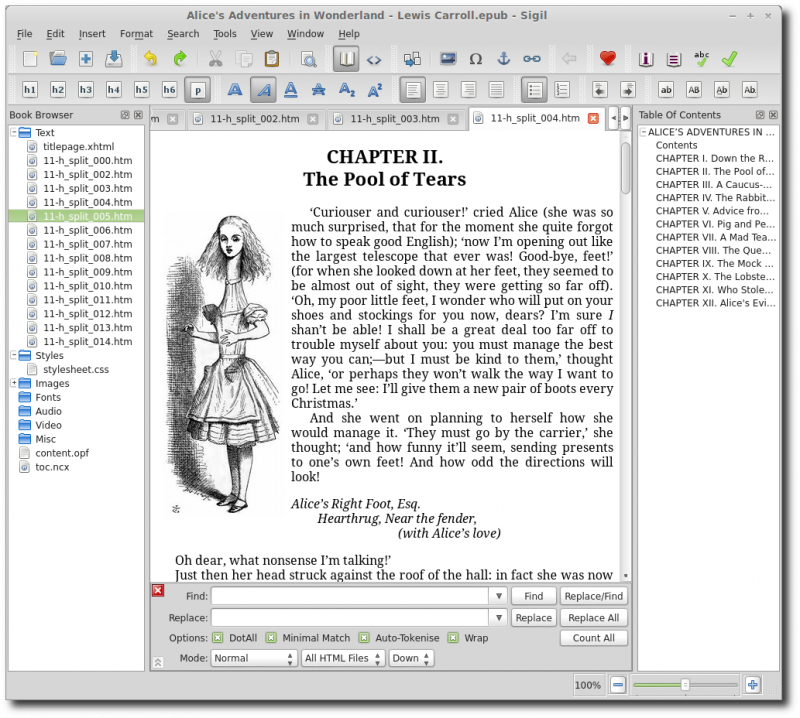Run spellcheck abc icon
The width and height of the screenshot is (800, 718).
[x=702, y=59]
